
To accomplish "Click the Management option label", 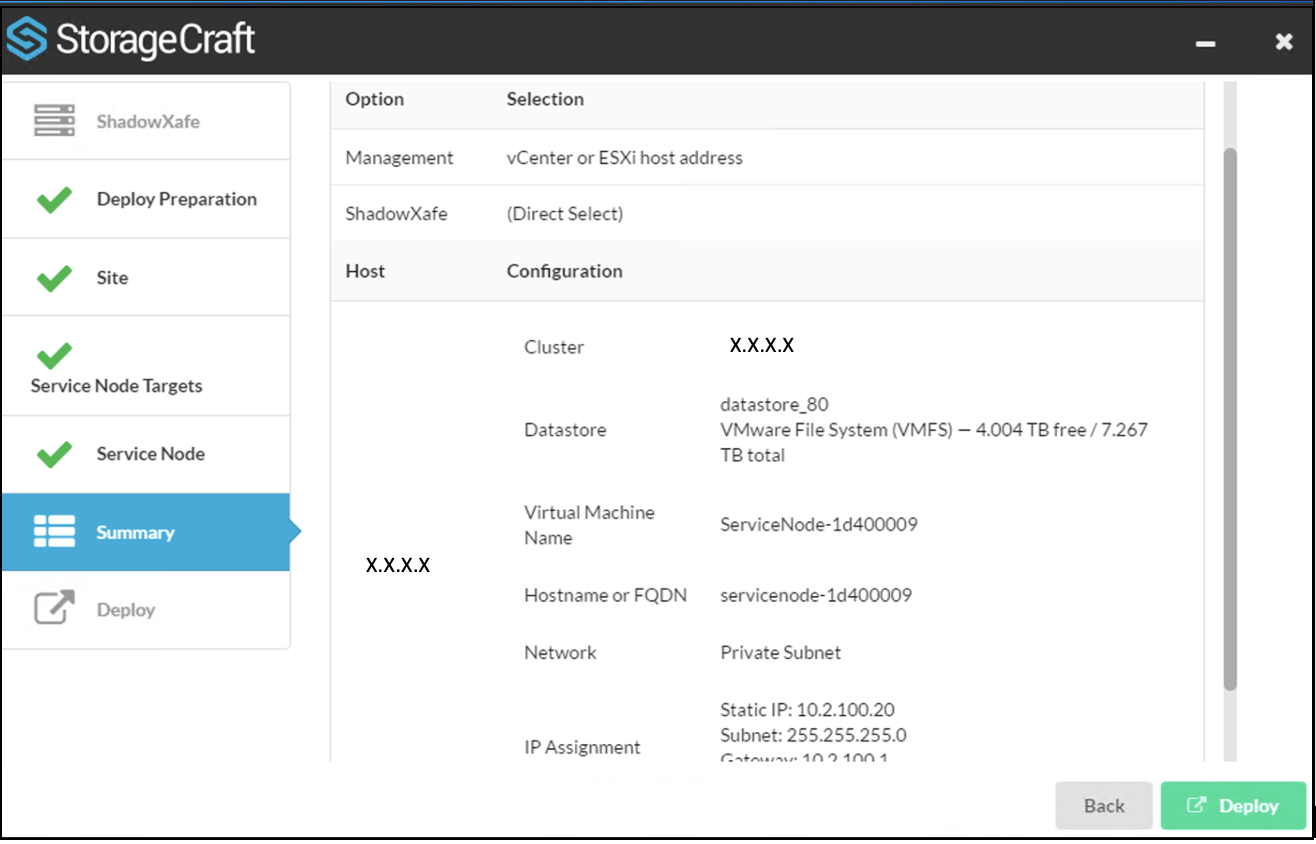I will coord(399,158).
